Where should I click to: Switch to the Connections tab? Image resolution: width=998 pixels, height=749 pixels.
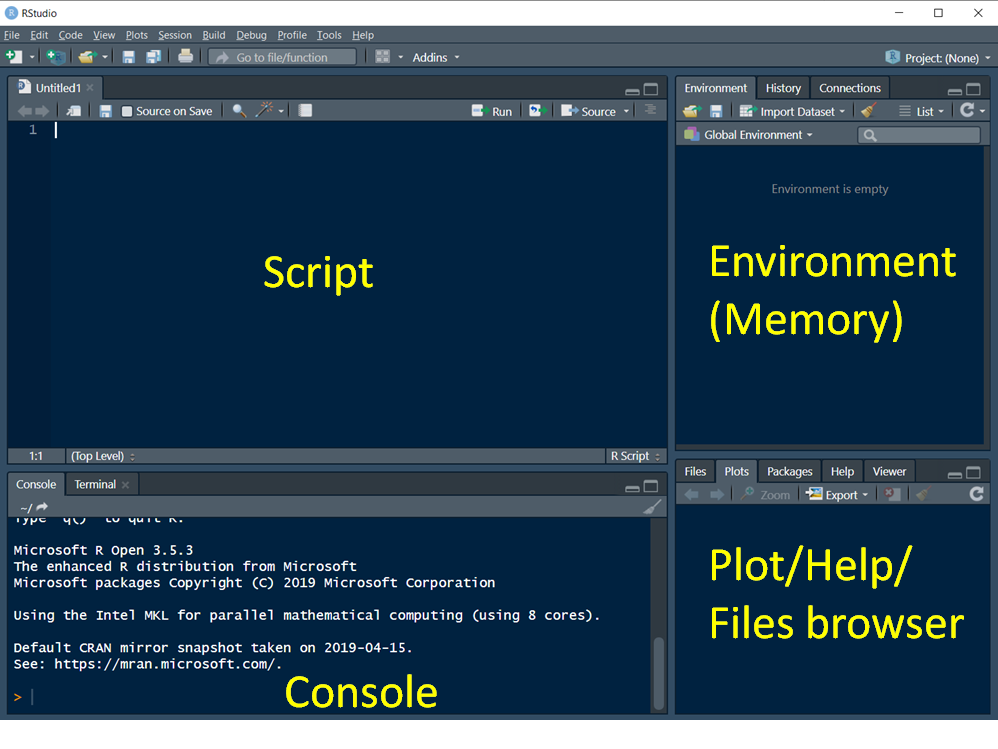tap(850, 88)
